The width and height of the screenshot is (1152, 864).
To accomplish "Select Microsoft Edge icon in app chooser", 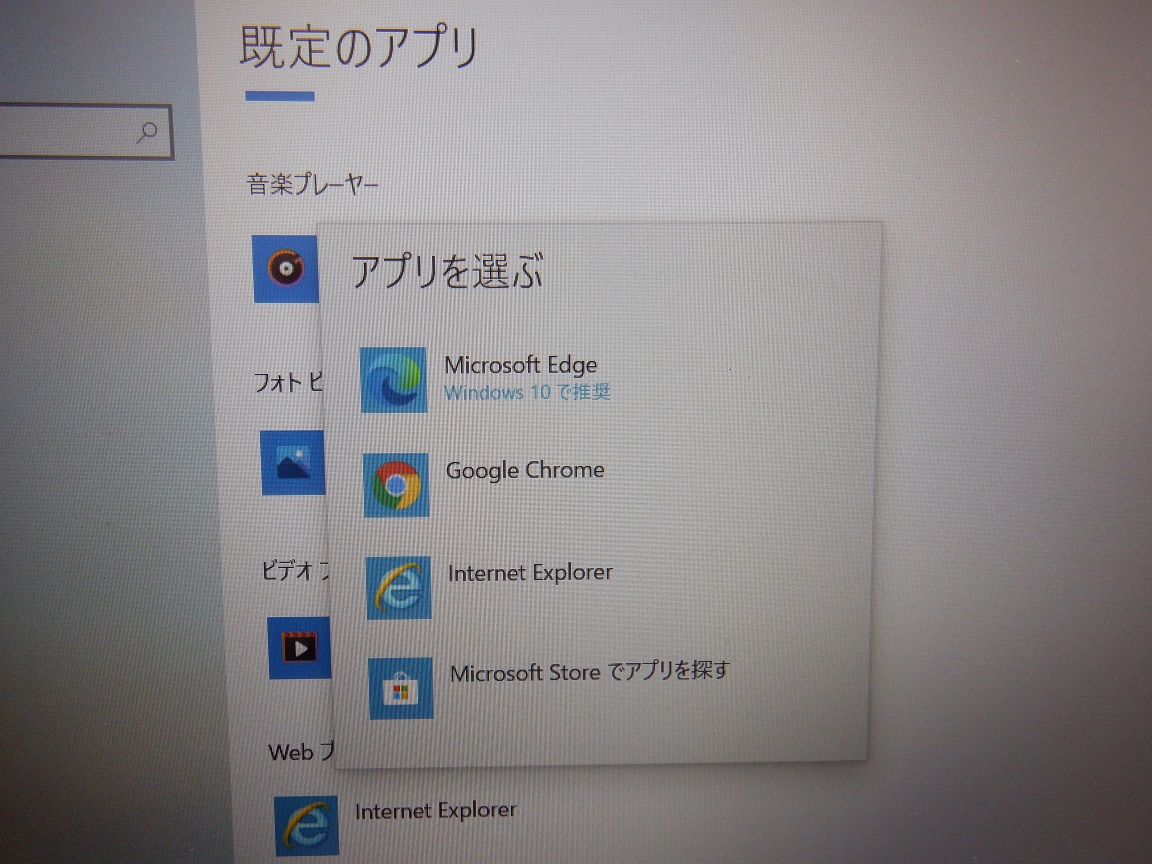I will (393, 380).
